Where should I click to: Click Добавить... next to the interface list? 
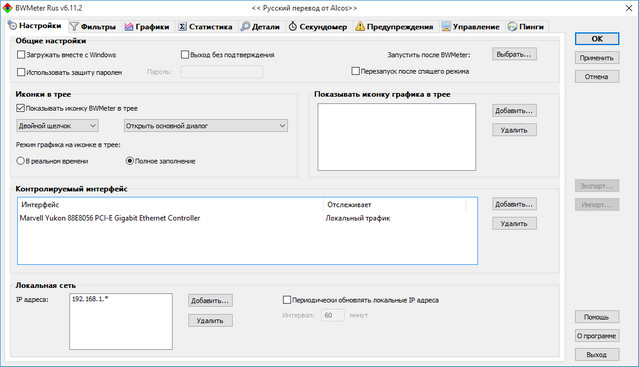[x=514, y=204]
